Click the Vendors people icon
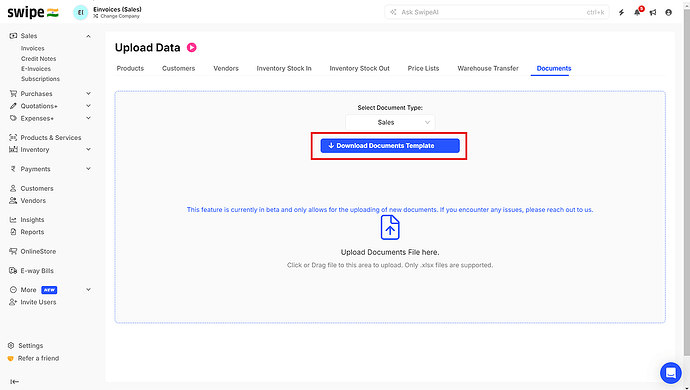Screen dimensions: 690x390 tap(13, 201)
